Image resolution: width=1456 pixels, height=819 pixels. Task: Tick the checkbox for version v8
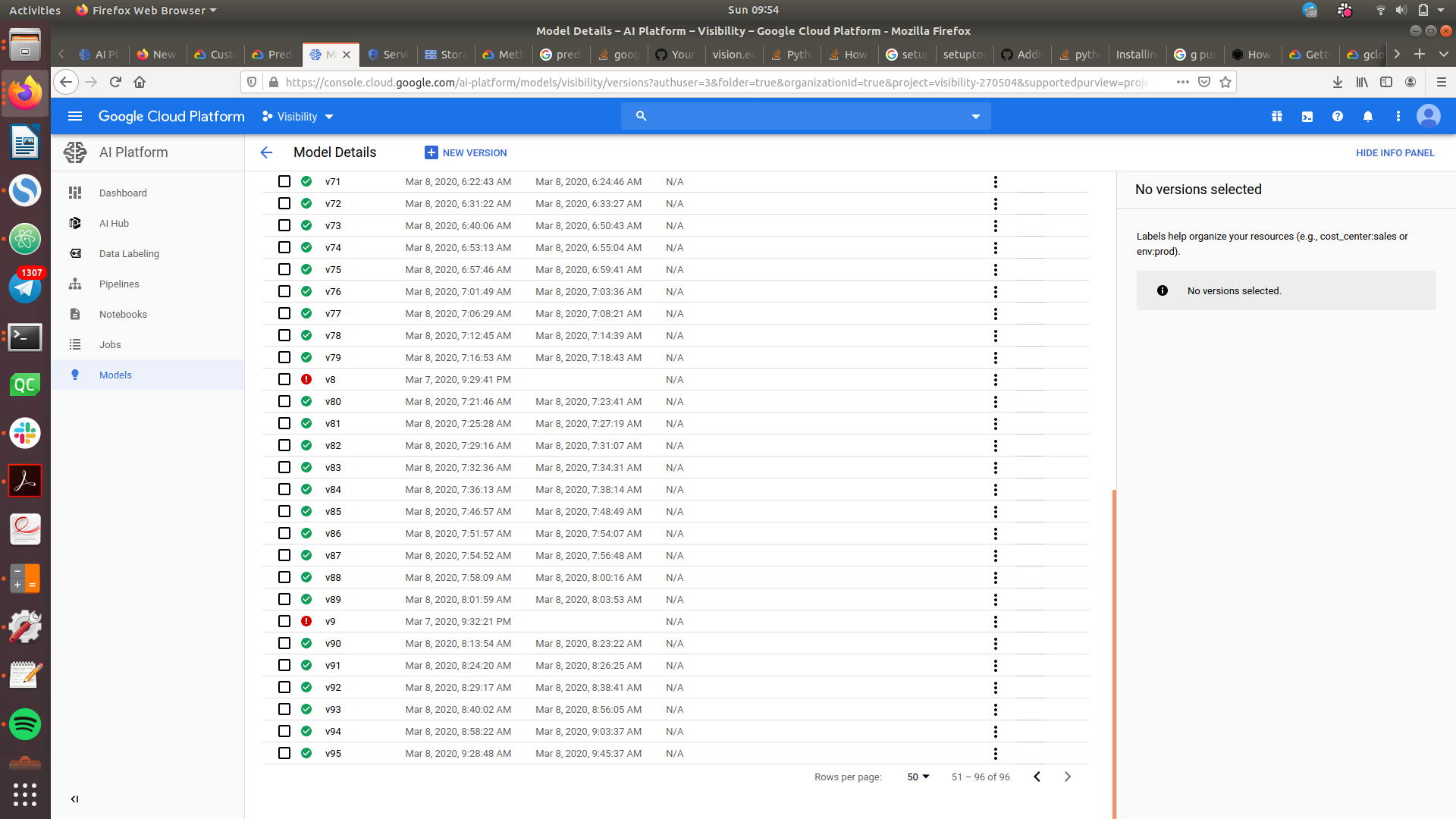coord(284,380)
